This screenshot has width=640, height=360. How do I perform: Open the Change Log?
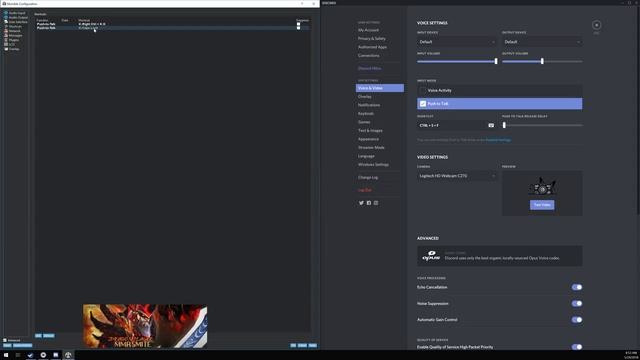368,178
